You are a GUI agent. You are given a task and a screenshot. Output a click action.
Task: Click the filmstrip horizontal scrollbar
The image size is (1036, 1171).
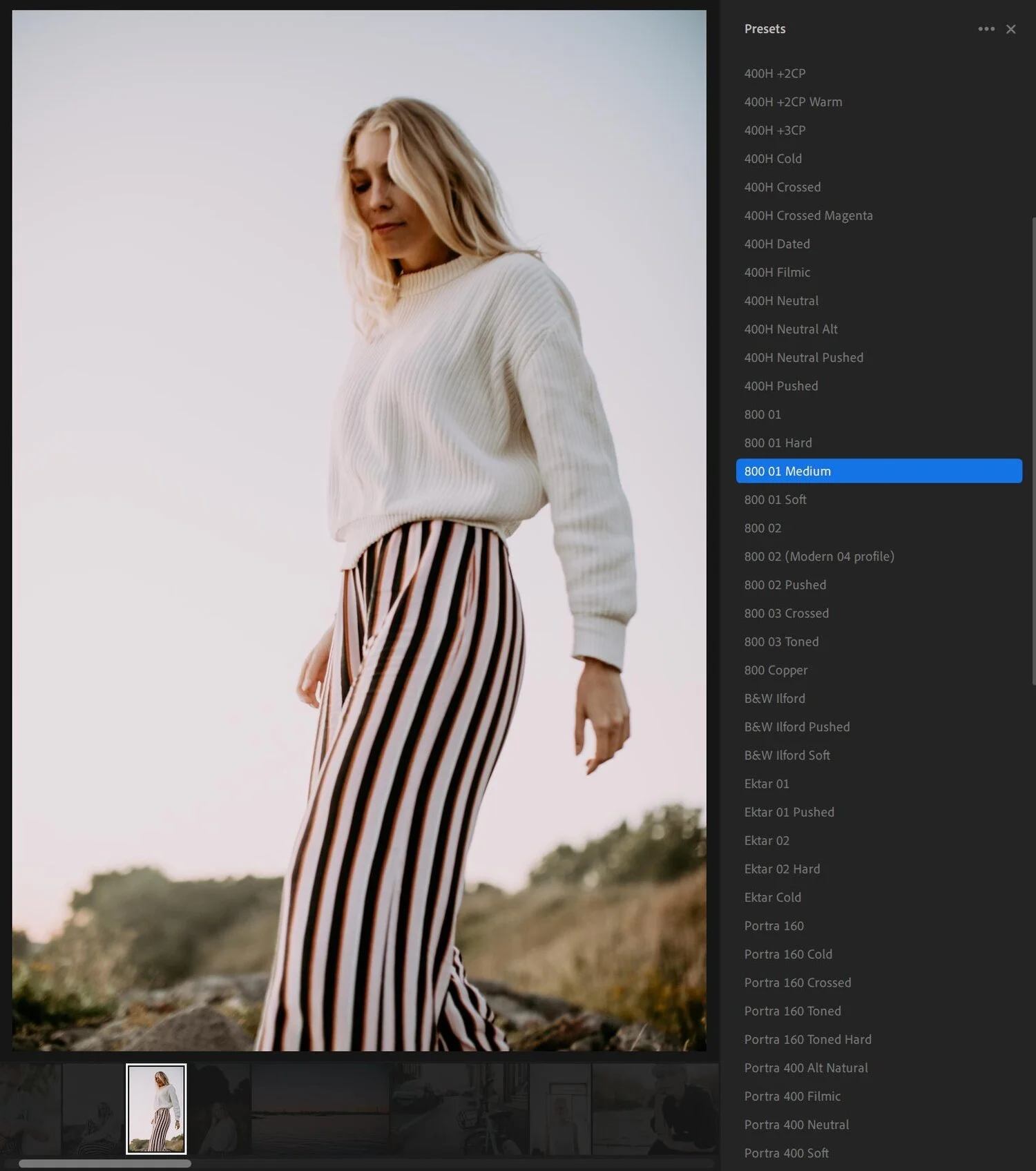point(105,1163)
